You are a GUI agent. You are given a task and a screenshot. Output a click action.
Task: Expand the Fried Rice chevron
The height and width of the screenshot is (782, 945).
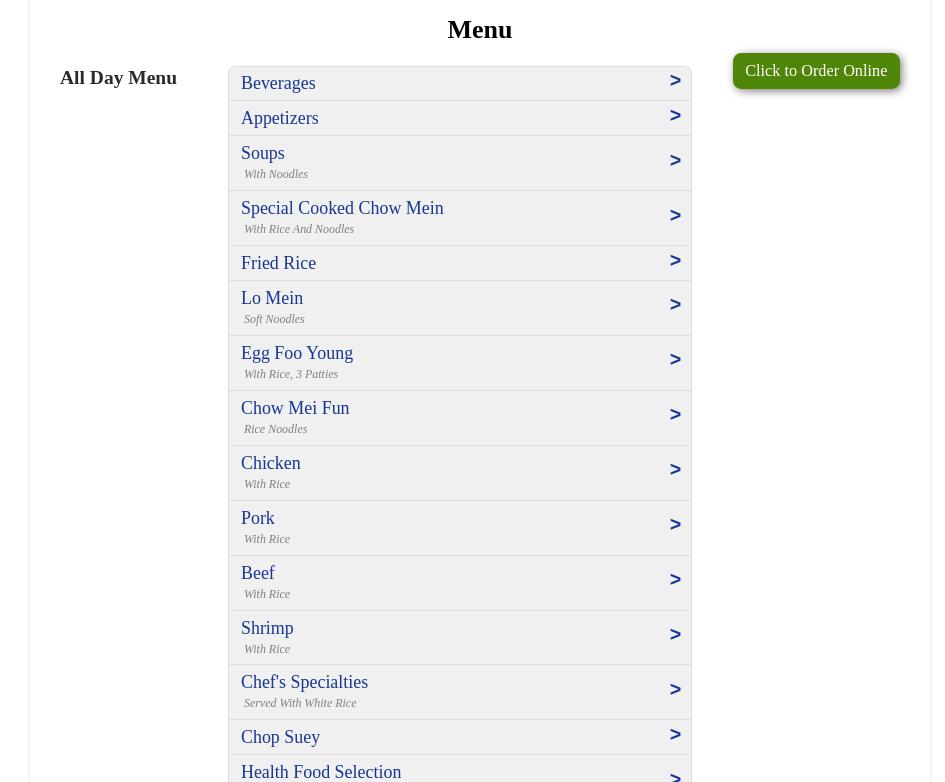pos(675,261)
